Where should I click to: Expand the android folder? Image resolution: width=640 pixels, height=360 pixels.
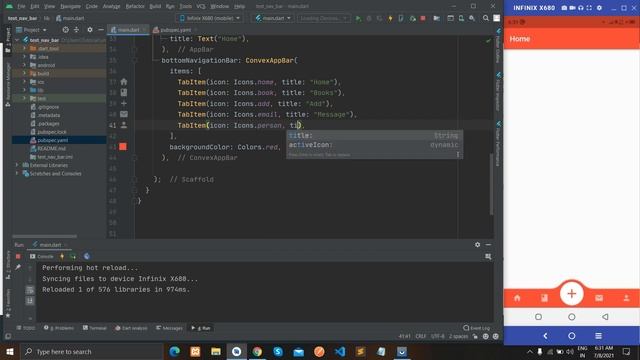pos(24,65)
